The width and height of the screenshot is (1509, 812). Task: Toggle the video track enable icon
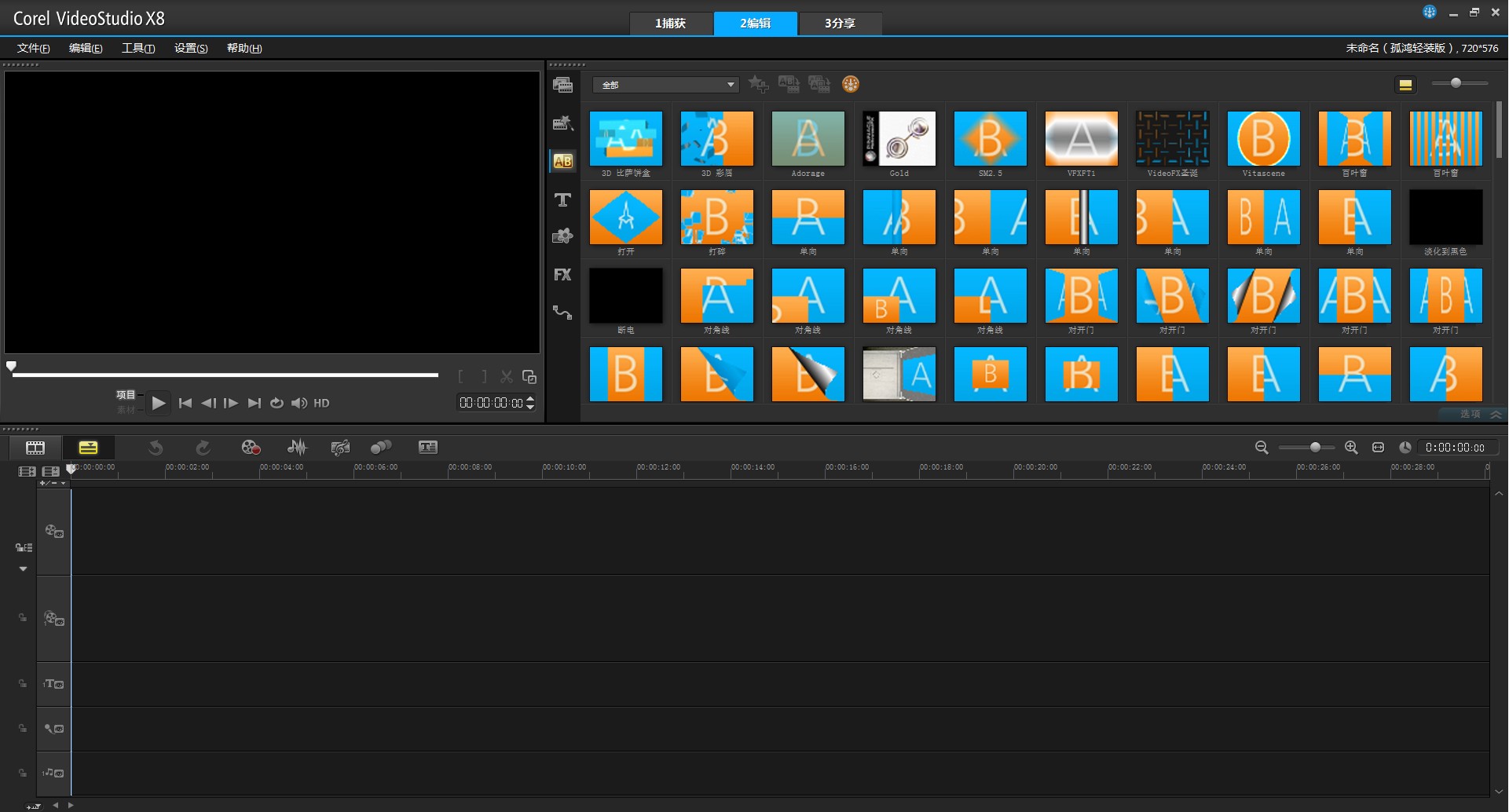click(54, 532)
